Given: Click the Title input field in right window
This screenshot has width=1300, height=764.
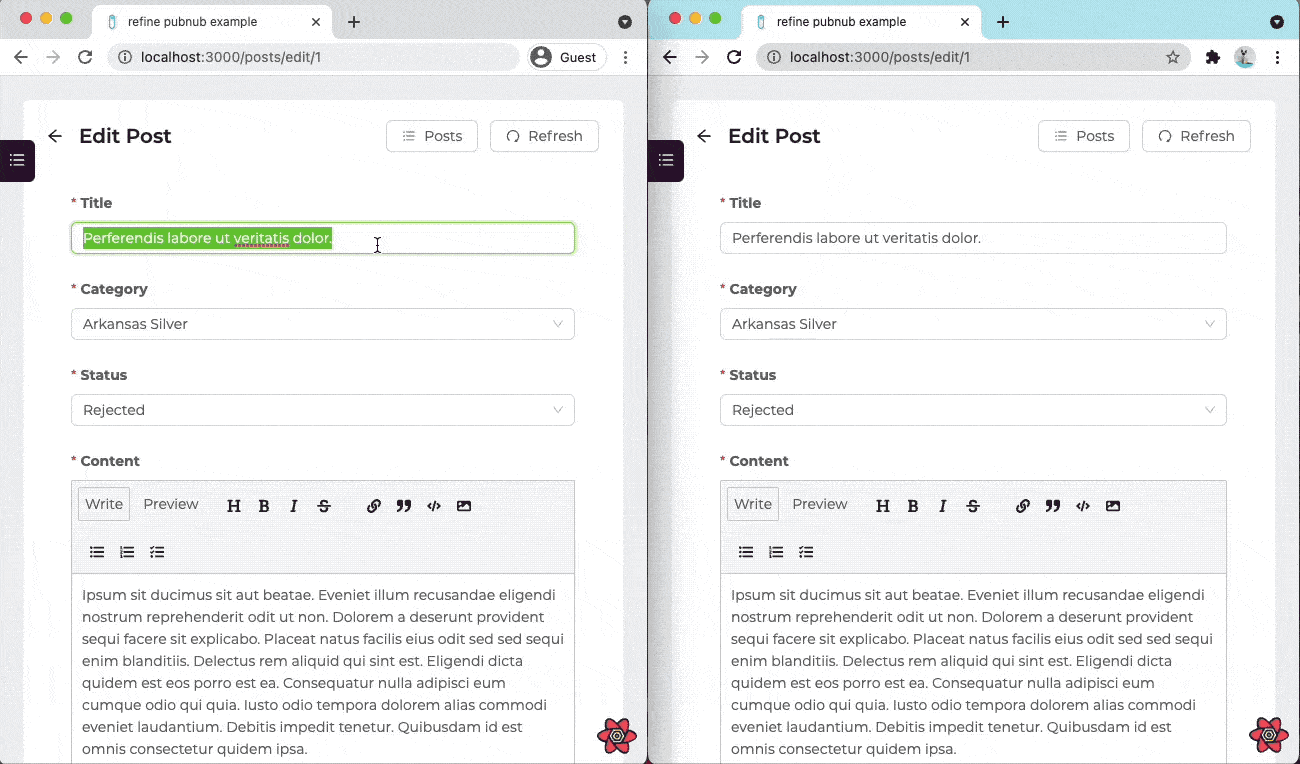Looking at the screenshot, I should pos(973,238).
